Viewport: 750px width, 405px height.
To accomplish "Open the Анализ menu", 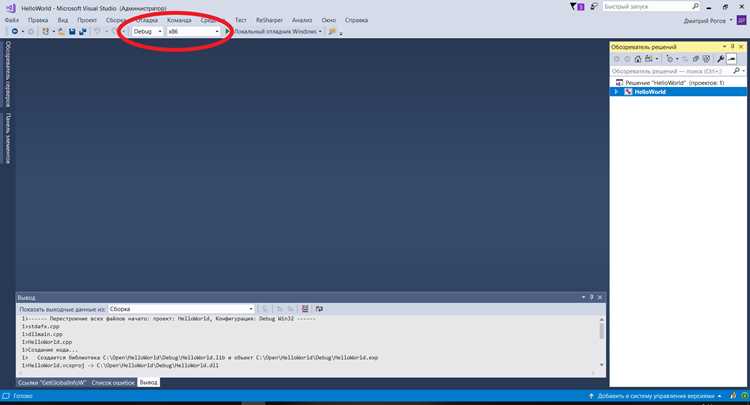I will [x=302, y=20].
